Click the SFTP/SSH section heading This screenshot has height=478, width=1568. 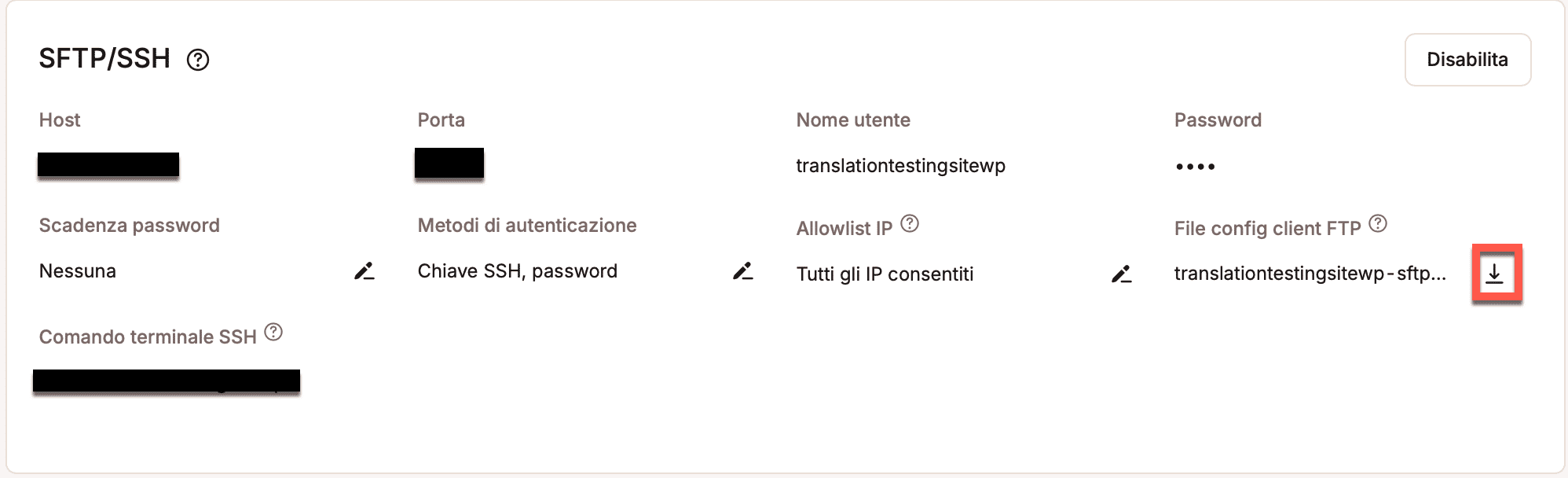[x=104, y=59]
